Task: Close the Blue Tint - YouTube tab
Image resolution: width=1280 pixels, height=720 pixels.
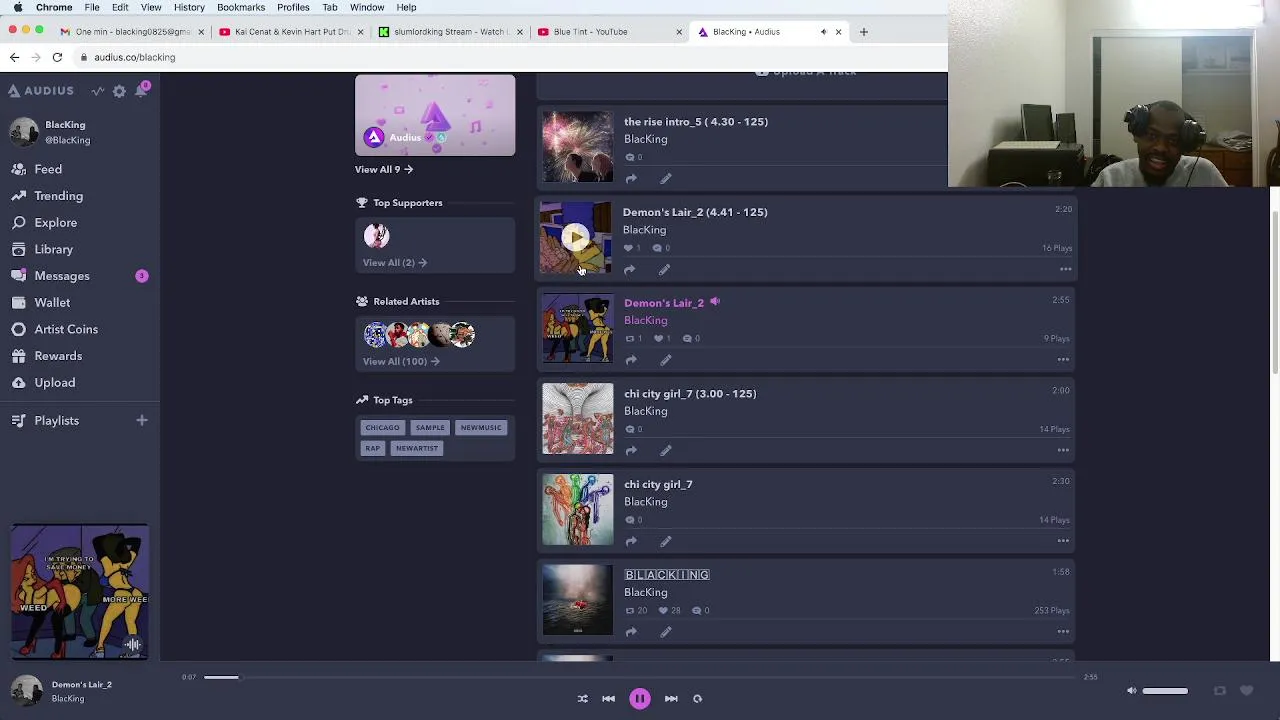Action: click(679, 32)
